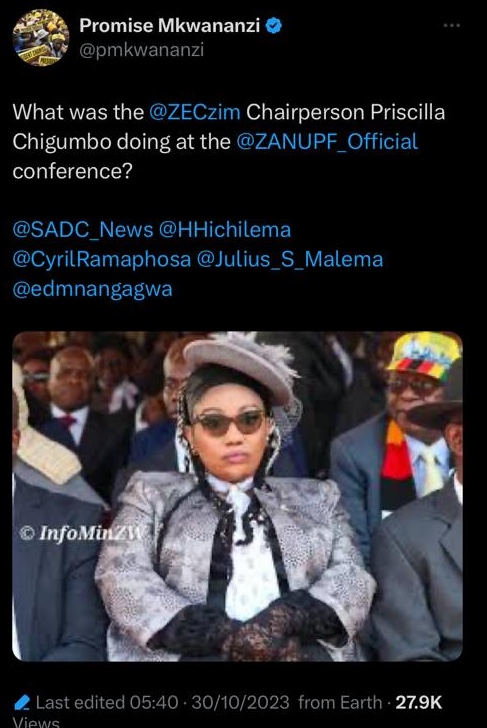Open the @HHichilema mention
Viewport: 487px width, 728px height.
tap(225, 230)
